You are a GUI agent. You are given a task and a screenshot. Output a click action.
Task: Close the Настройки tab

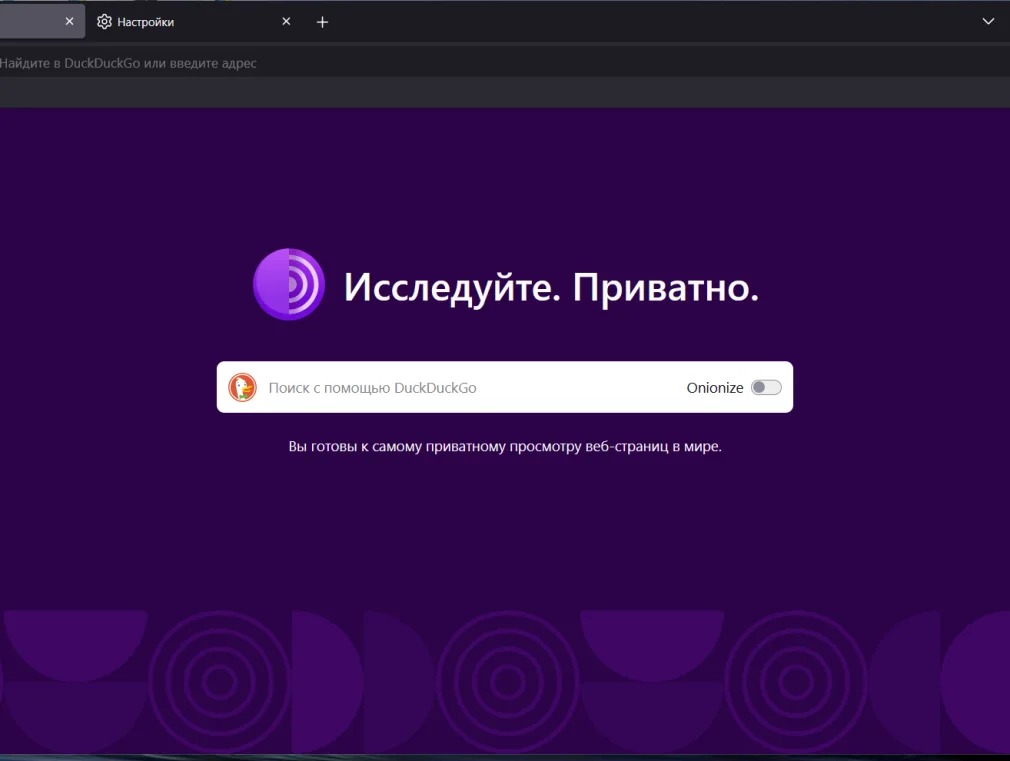[286, 22]
